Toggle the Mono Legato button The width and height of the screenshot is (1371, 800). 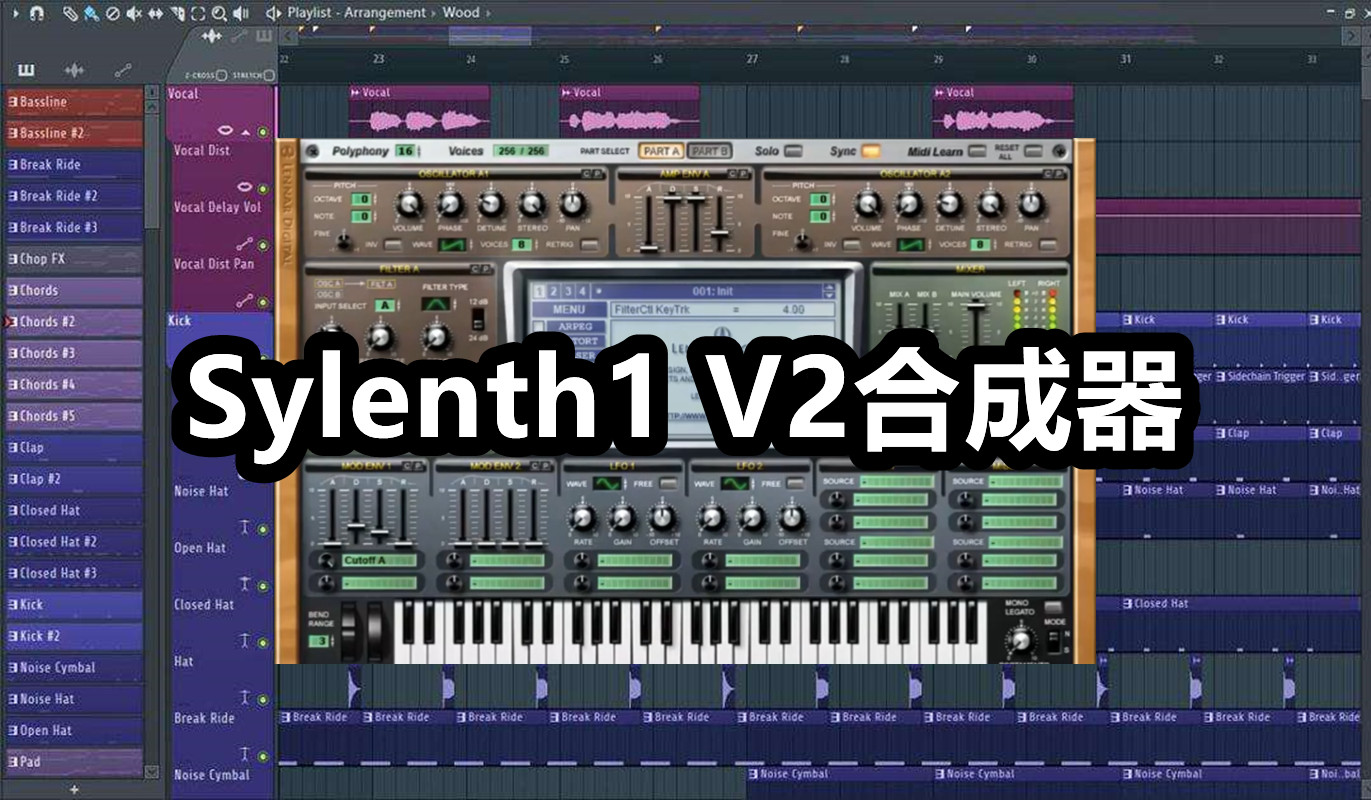pyautogui.click(x=1053, y=608)
